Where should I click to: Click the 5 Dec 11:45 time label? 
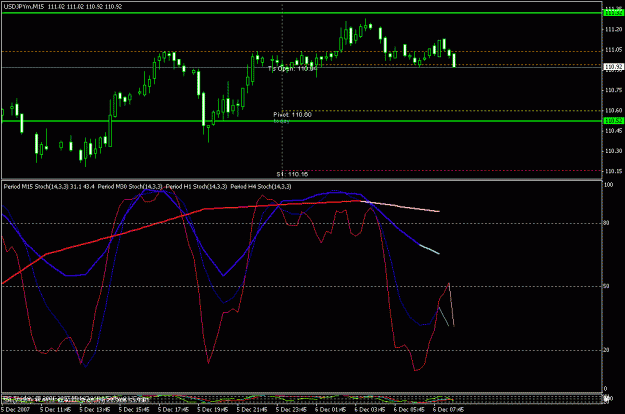(x=55, y=410)
